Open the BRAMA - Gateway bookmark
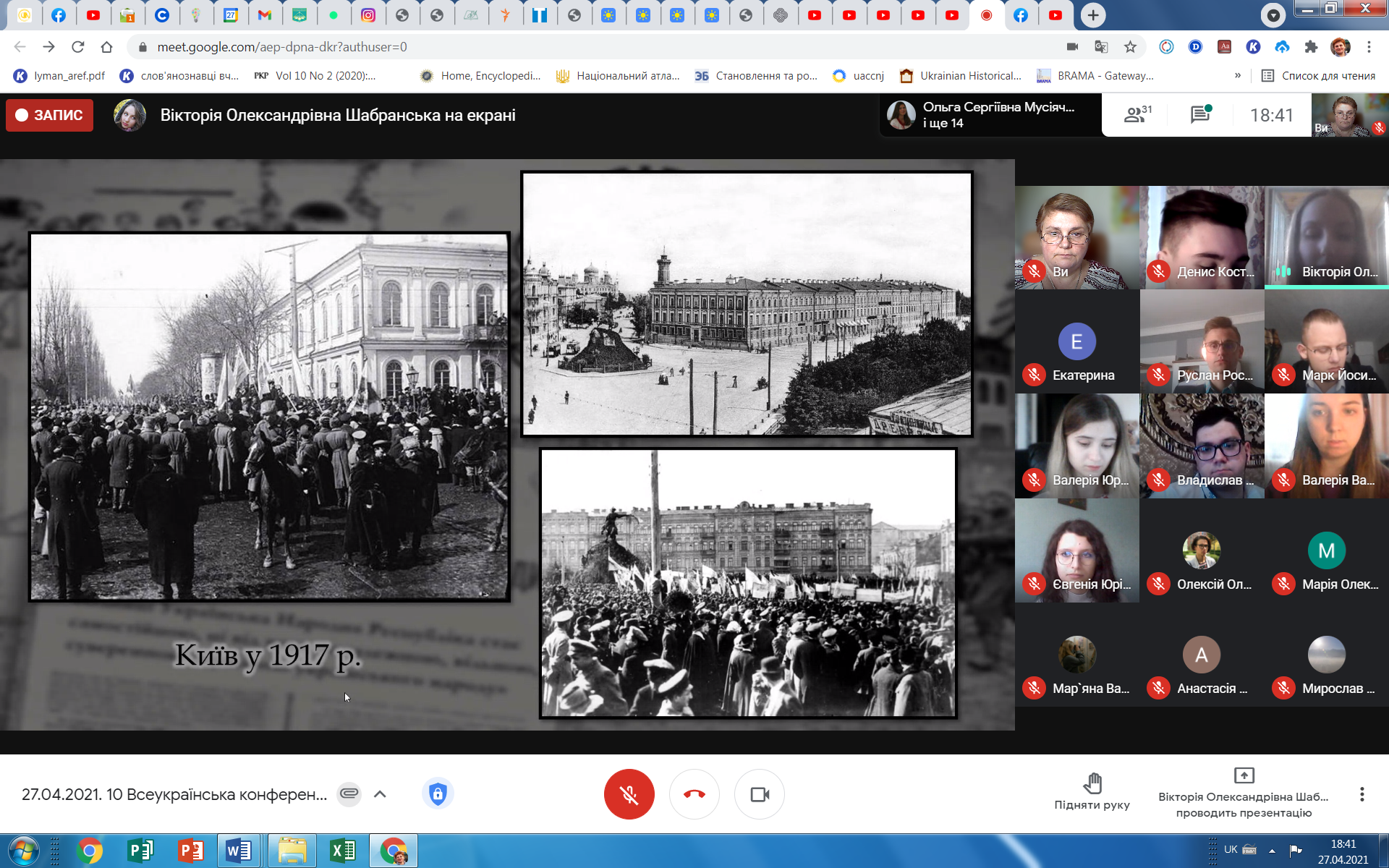Screen dimensions: 1389x868 tap(1095, 75)
